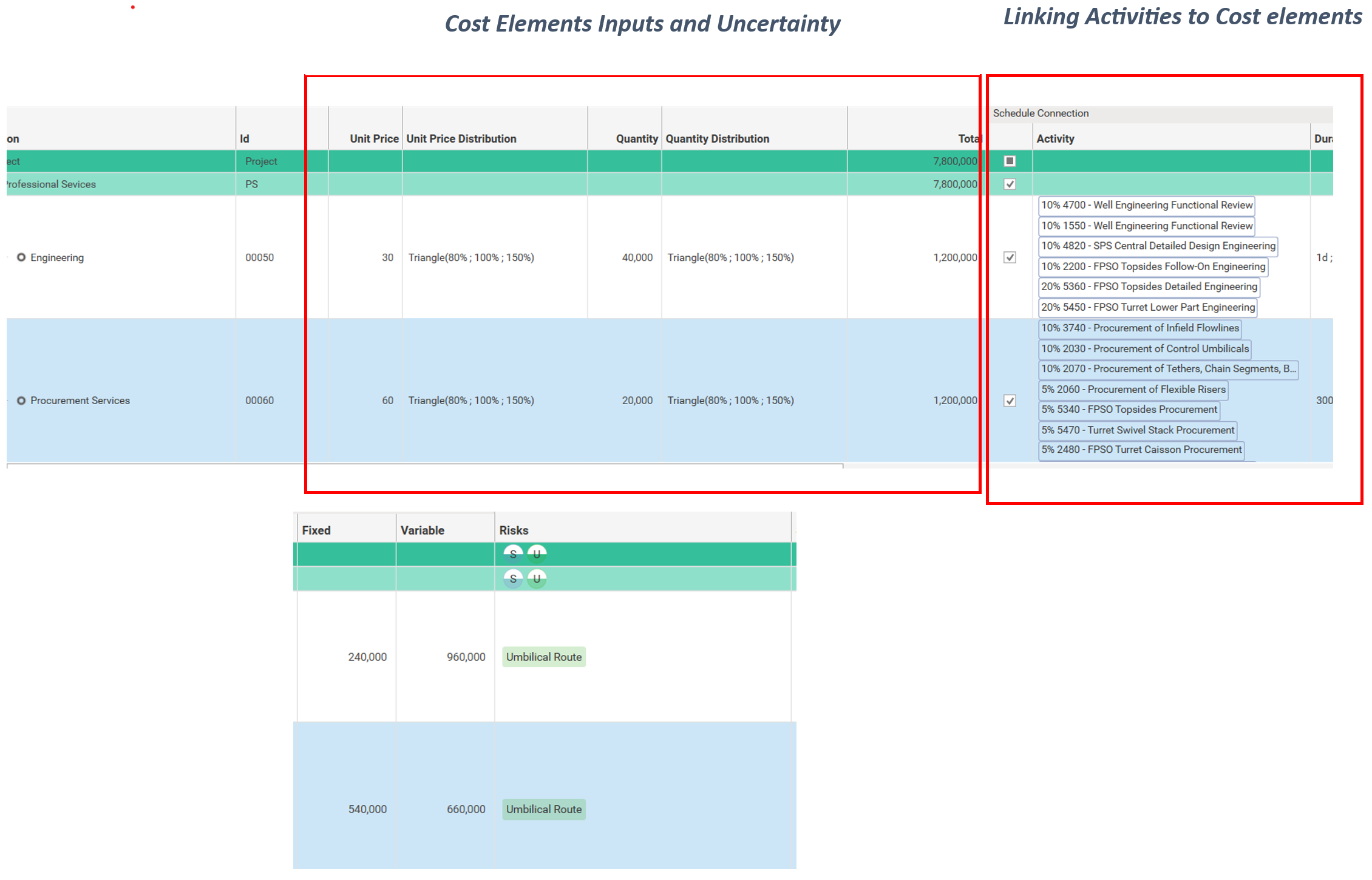1372x880 pixels.
Task: Uncheck the Procurement Services schedule connection checkbox
Action: 1010,401
